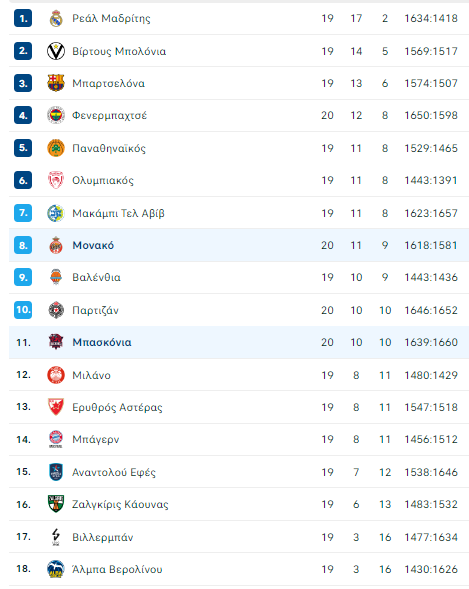Click the Barcelona crest icon

click(56, 83)
